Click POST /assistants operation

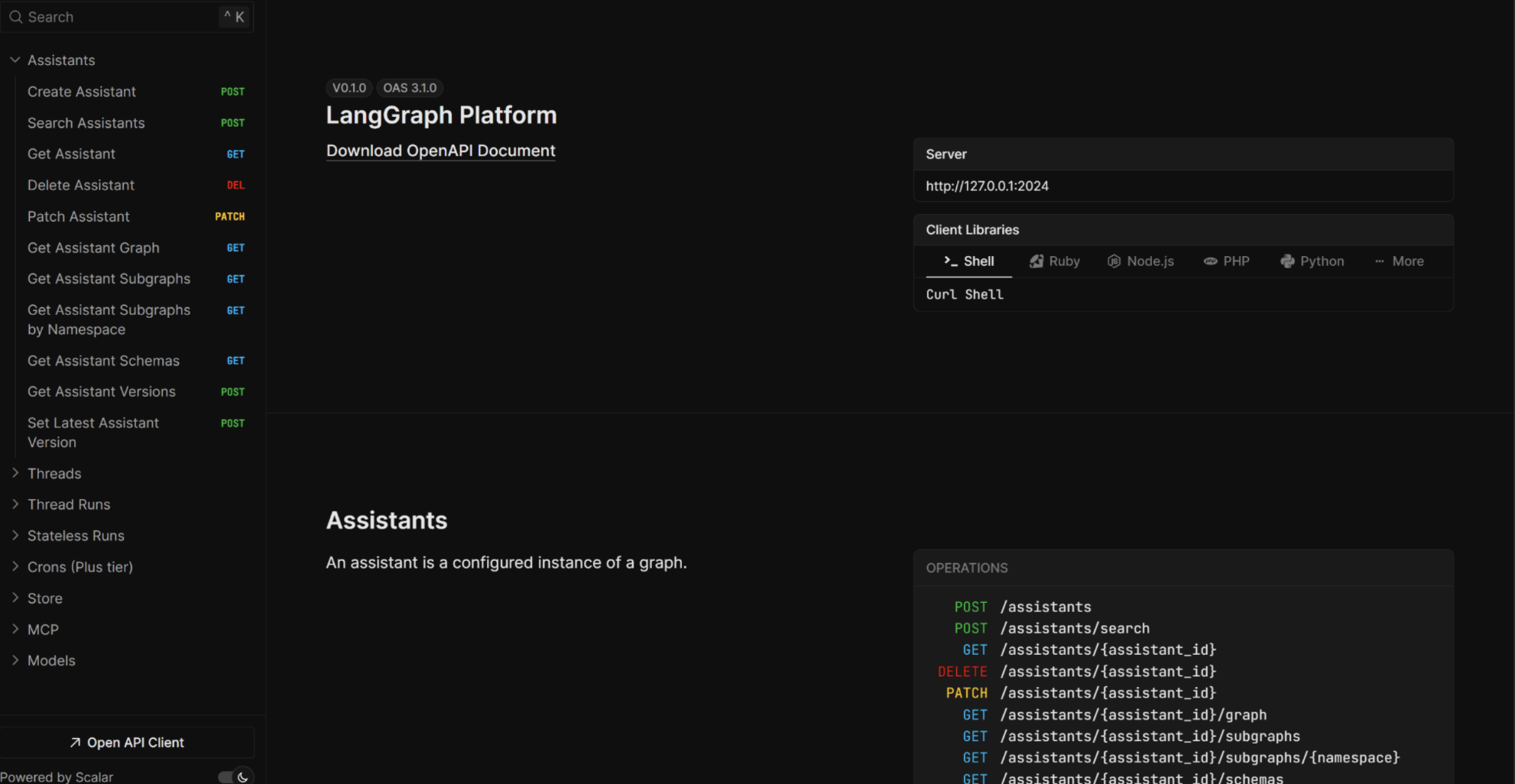coord(1023,607)
